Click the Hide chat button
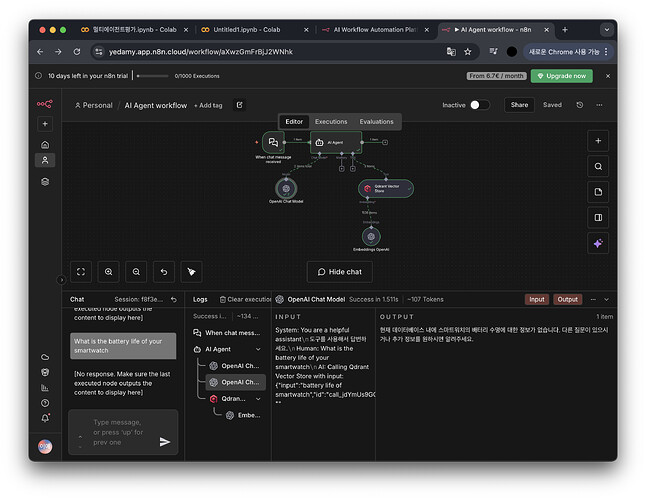 [x=340, y=271]
